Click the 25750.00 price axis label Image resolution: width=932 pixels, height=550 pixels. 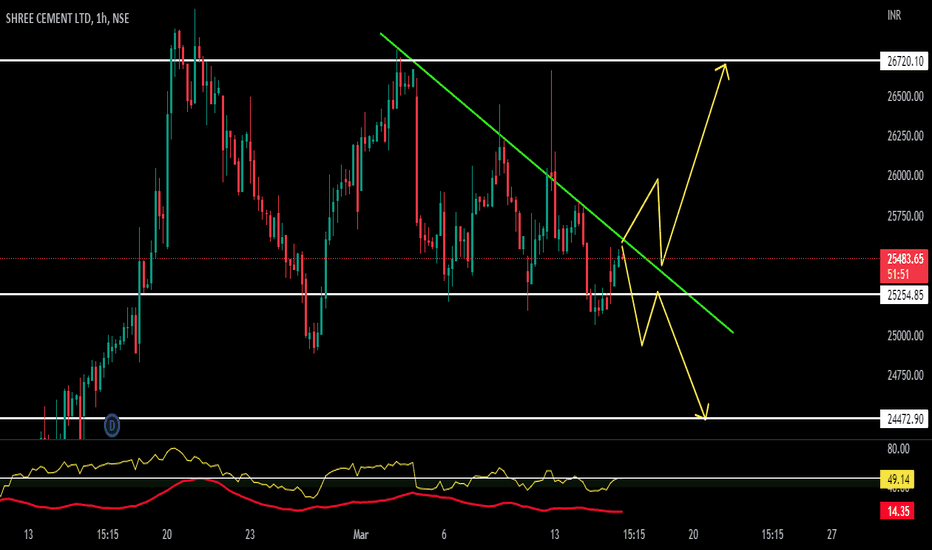(905, 216)
